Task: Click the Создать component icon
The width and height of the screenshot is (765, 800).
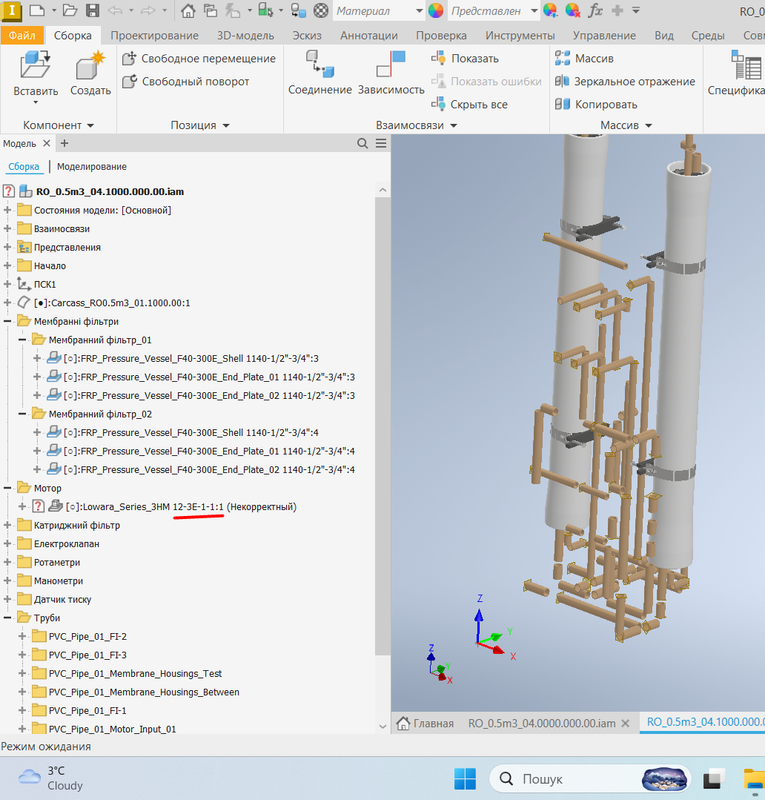Action: 90,65
